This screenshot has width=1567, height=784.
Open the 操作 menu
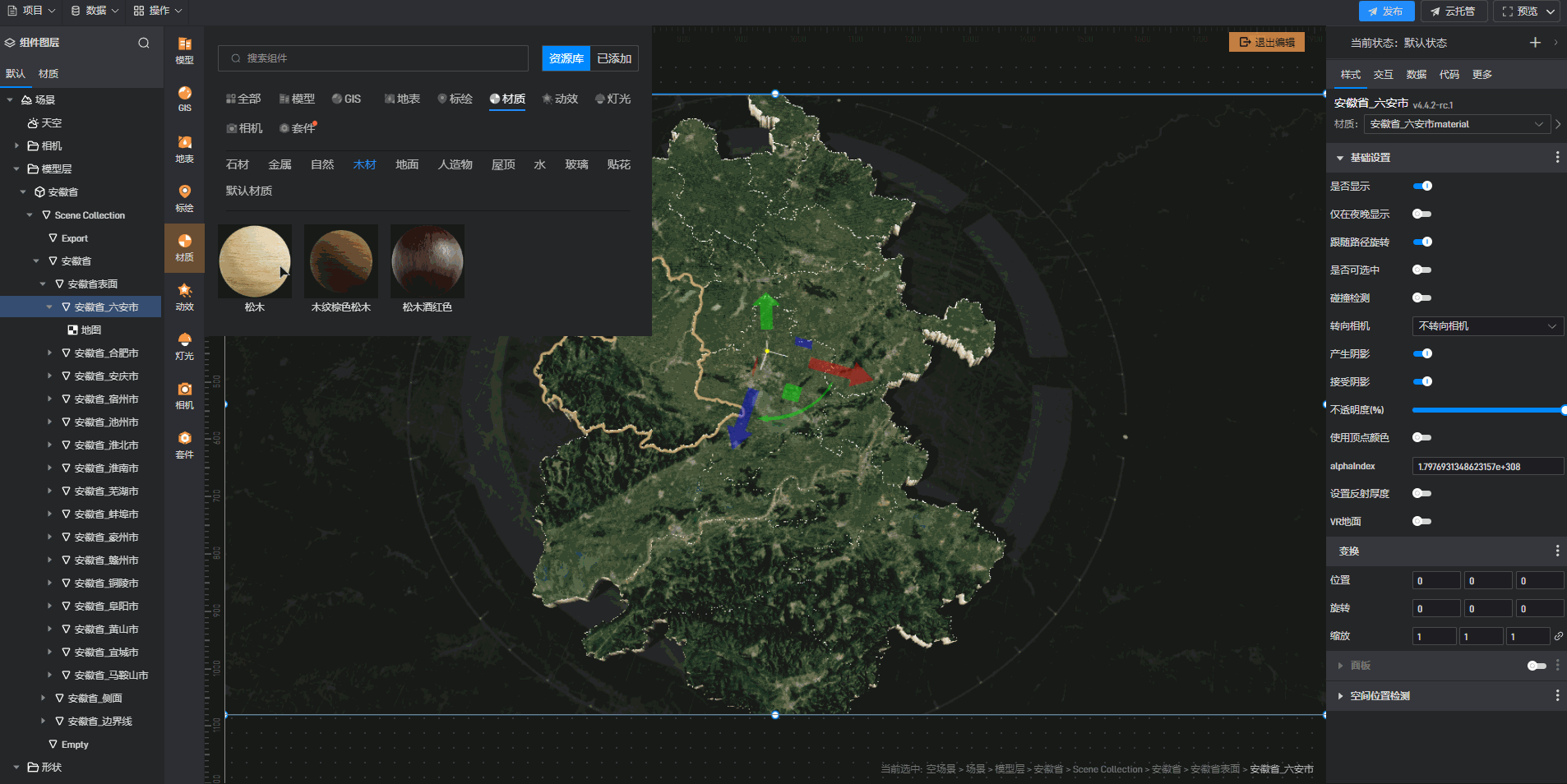[x=158, y=11]
